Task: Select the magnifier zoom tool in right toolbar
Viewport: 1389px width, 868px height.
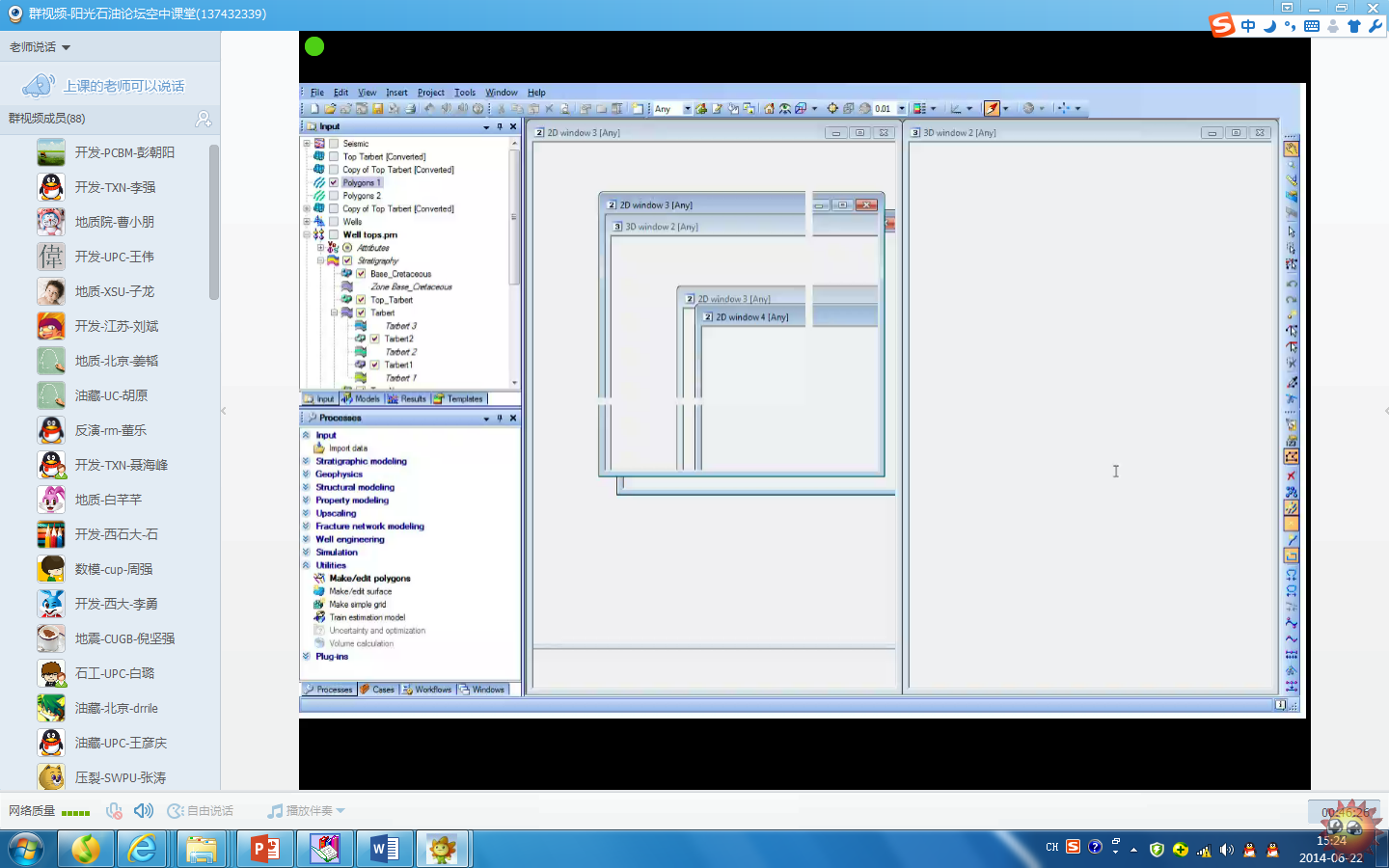Action: [1291, 166]
